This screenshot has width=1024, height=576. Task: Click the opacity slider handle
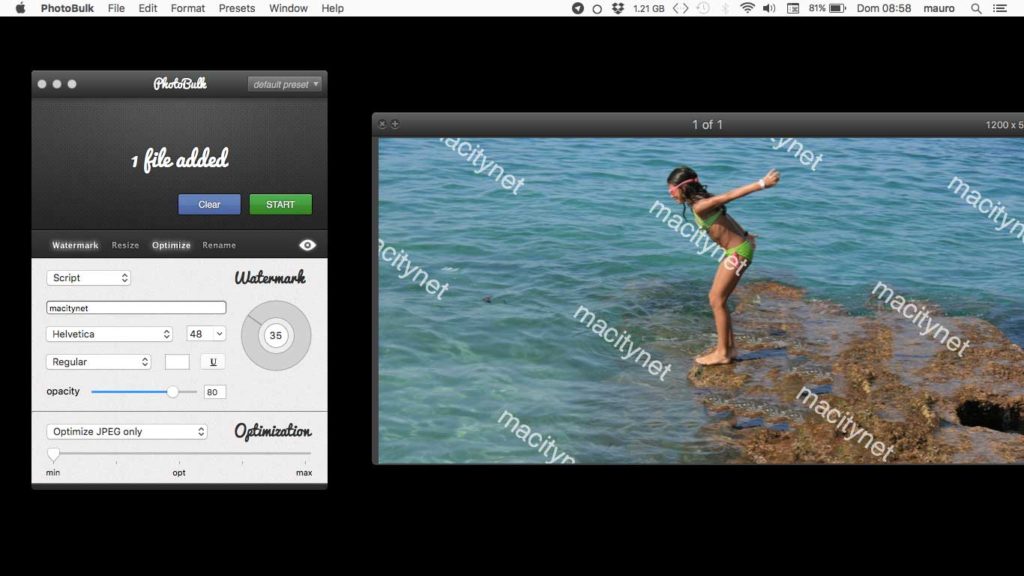pos(172,392)
